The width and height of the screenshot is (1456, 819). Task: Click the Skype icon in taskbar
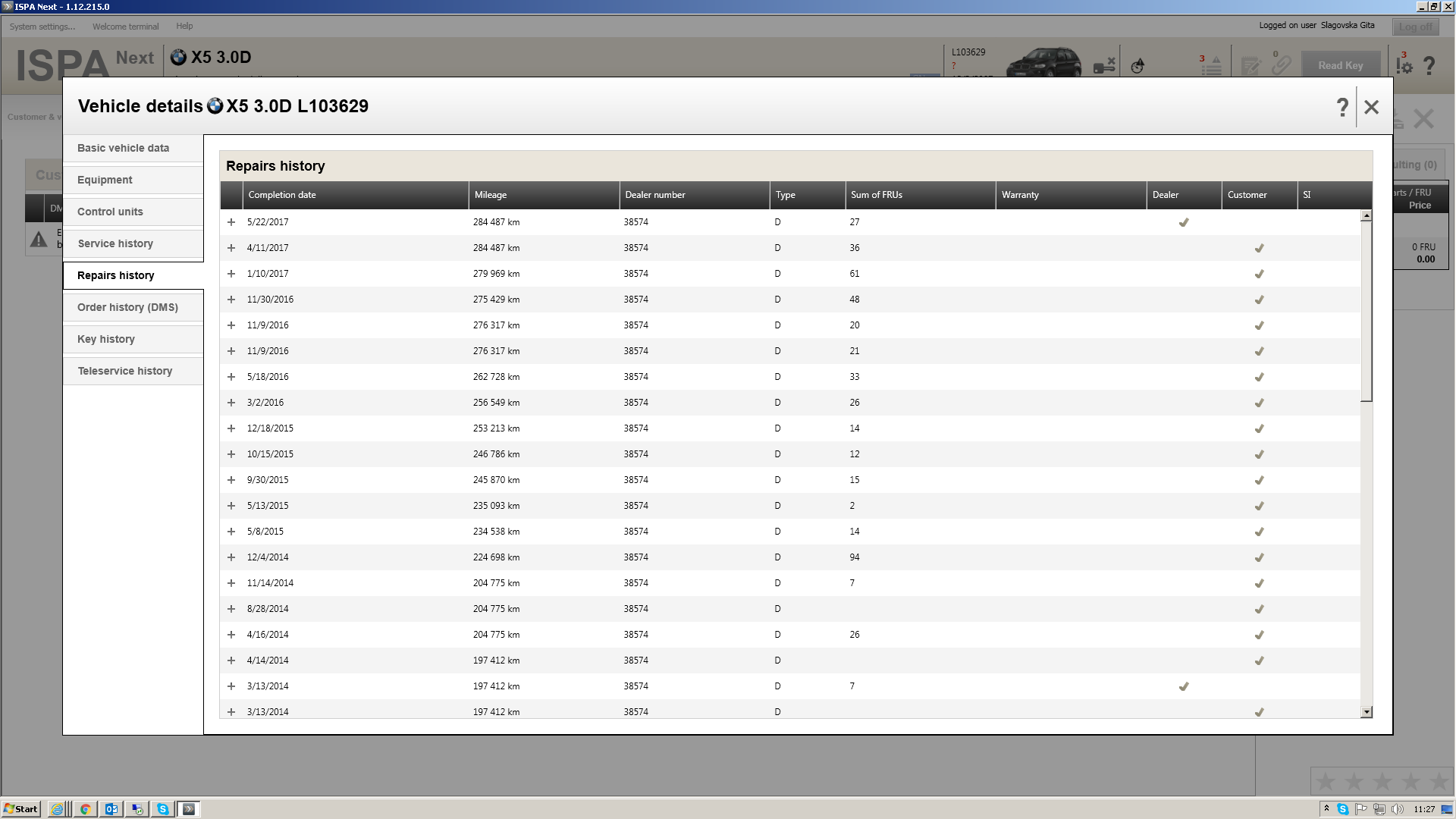pyautogui.click(x=162, y=809)
